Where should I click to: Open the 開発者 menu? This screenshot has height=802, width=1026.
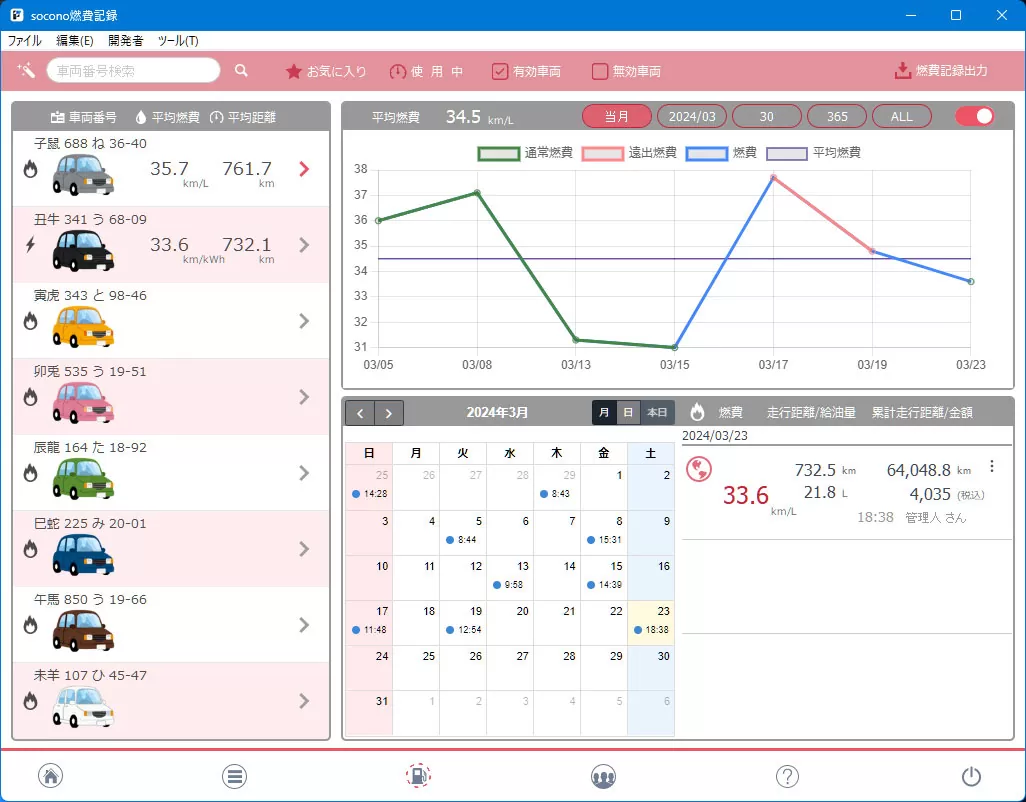126,41
